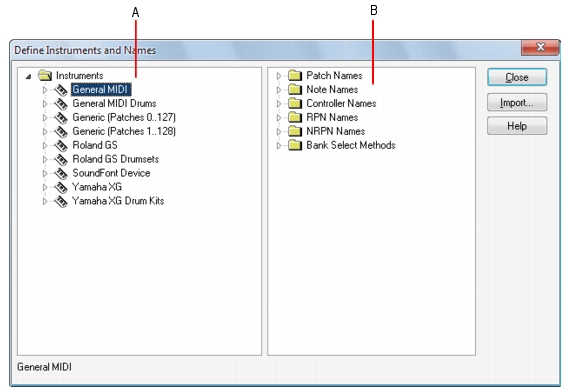Expand the RPN Names folder
Image resolution: width=571 pixels, height=392 pixels.
pyautogui.click(x=279, y=117)
